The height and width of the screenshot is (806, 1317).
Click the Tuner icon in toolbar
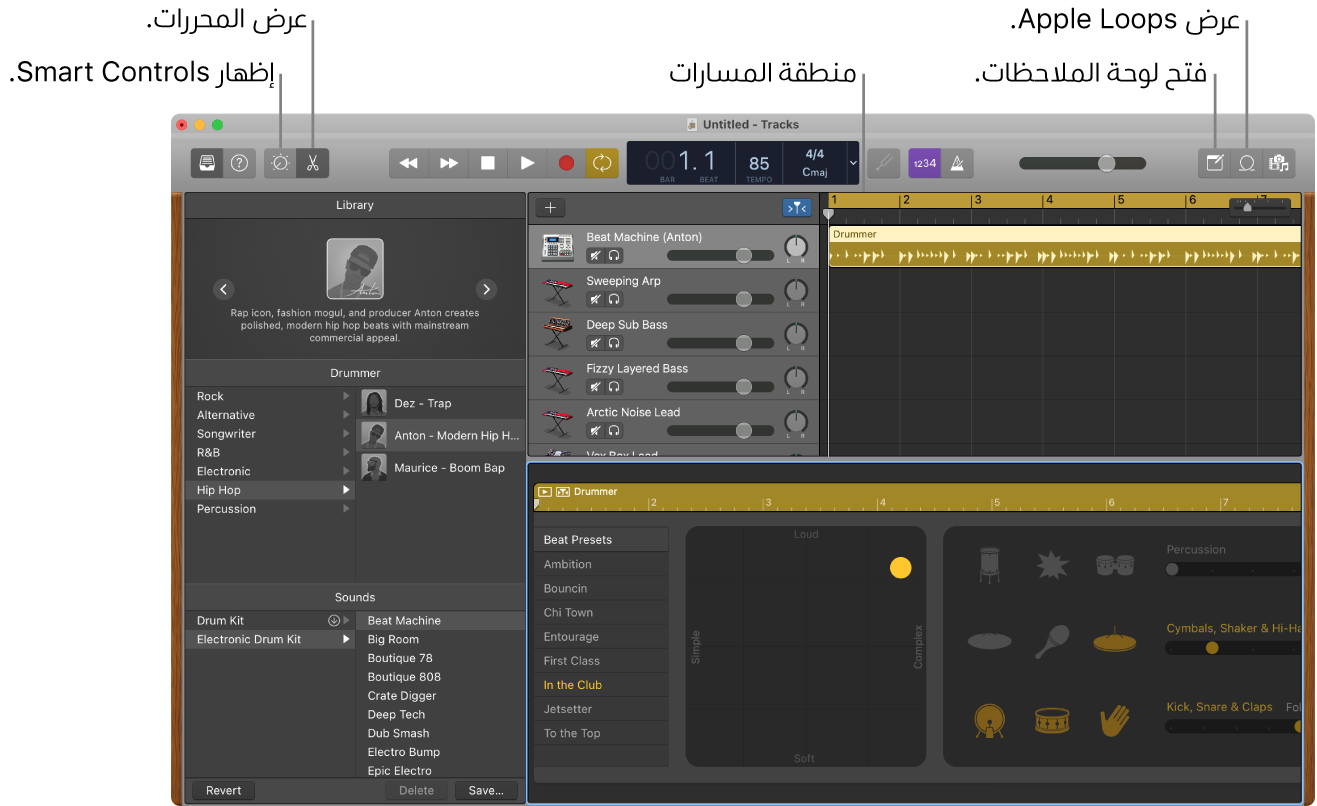tap(883, 163)
